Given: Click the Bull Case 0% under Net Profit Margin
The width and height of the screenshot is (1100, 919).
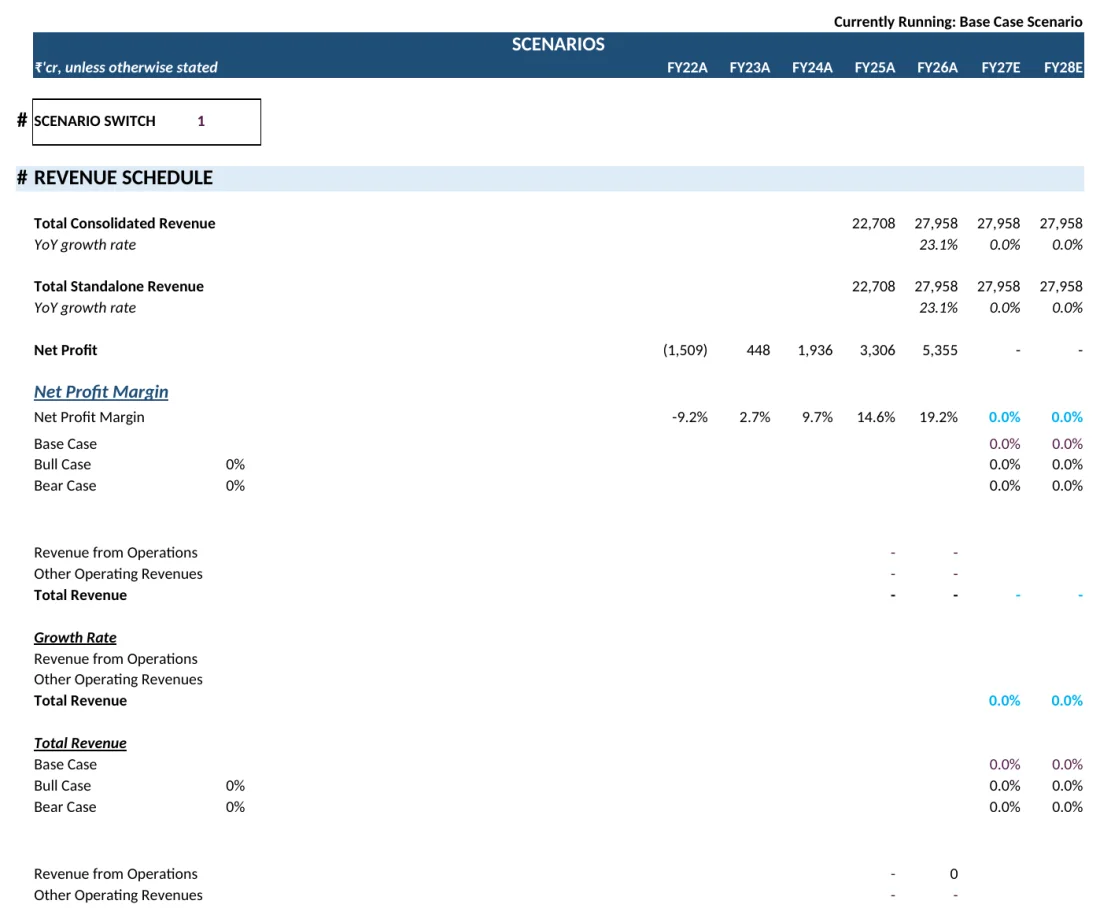Looking at the screenshot, I should tap(235, 464).
